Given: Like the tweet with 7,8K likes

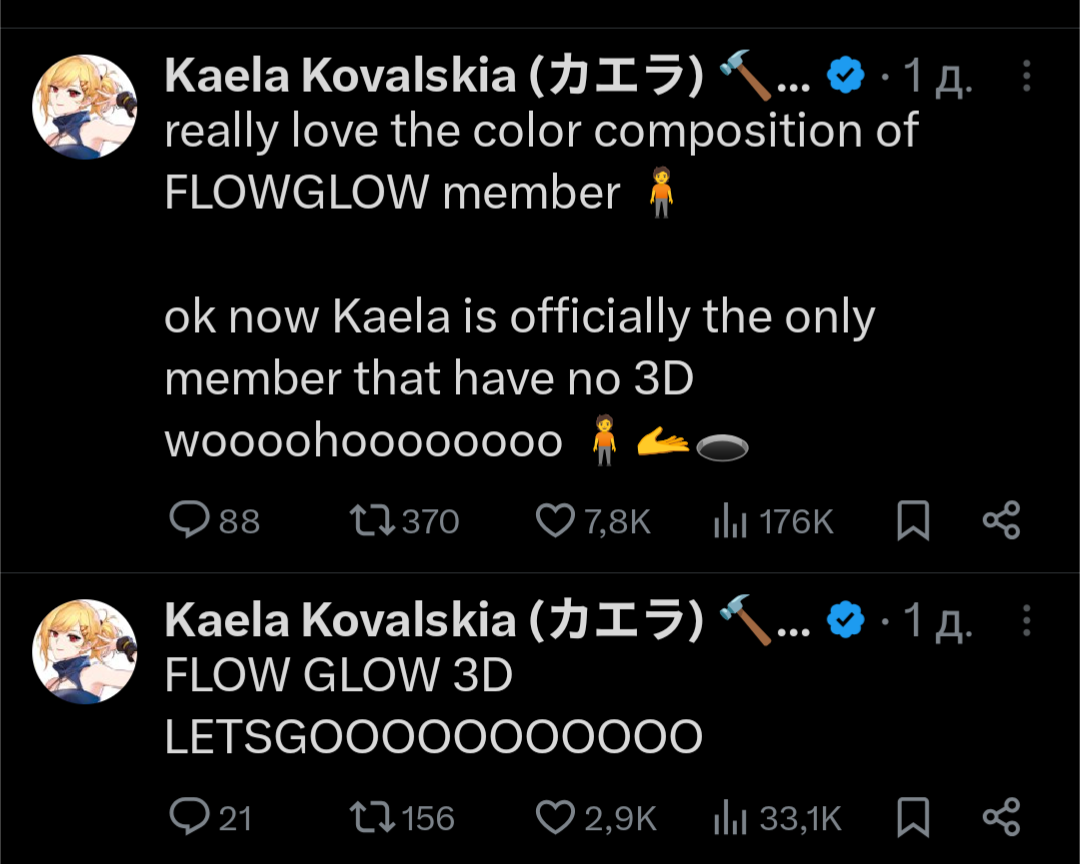Looking at the screenshot, I should coord(556,520).
